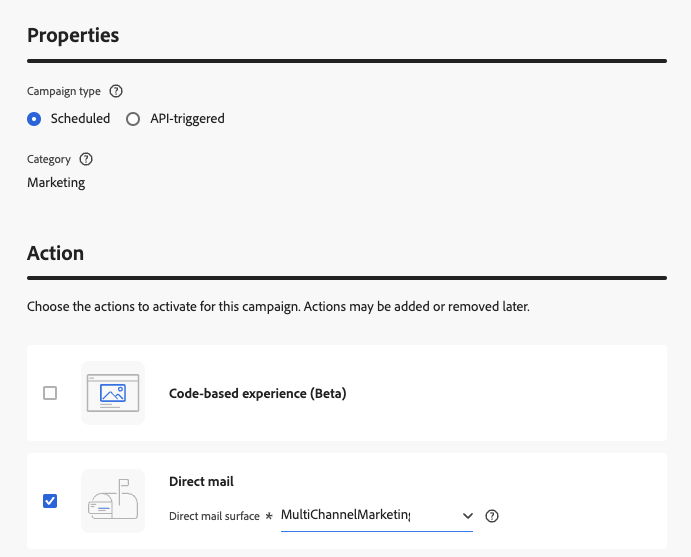Click the Code-based experience (Beta) title

[x=258, y=393]
